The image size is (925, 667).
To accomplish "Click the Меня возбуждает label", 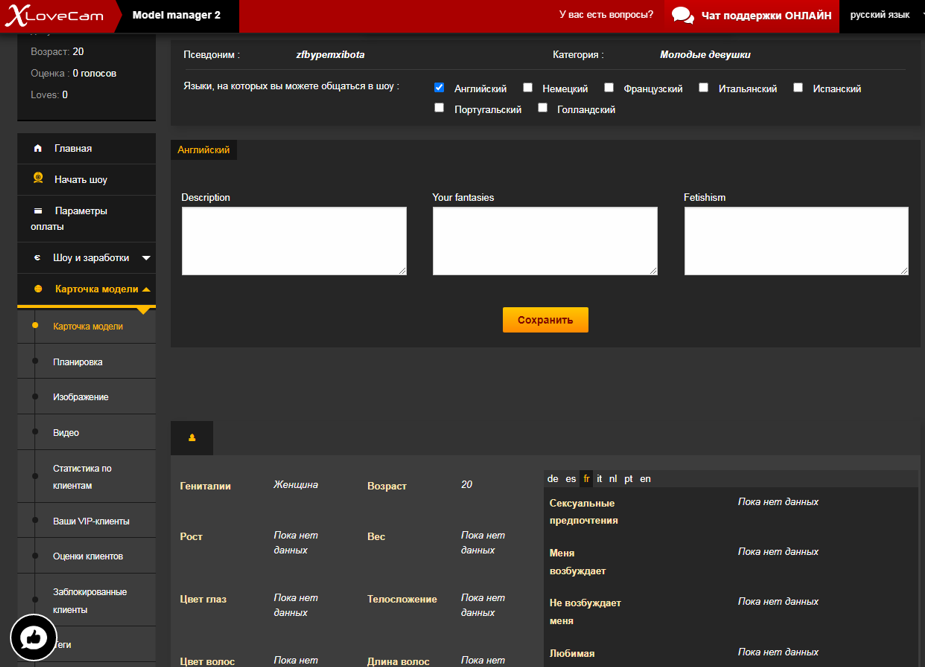I will click(x=578, y=562).
